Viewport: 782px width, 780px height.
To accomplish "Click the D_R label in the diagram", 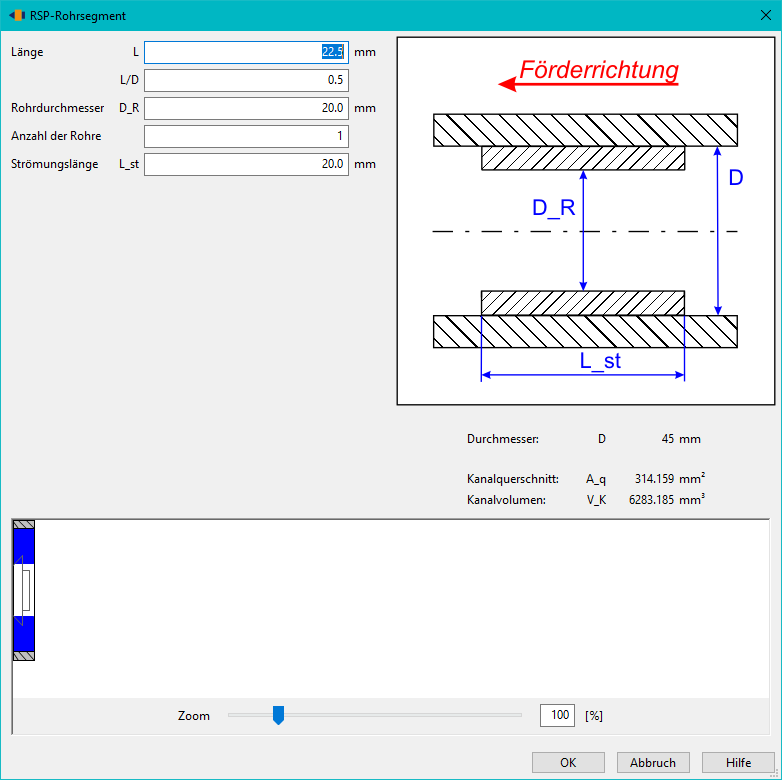I will (554, 207).
